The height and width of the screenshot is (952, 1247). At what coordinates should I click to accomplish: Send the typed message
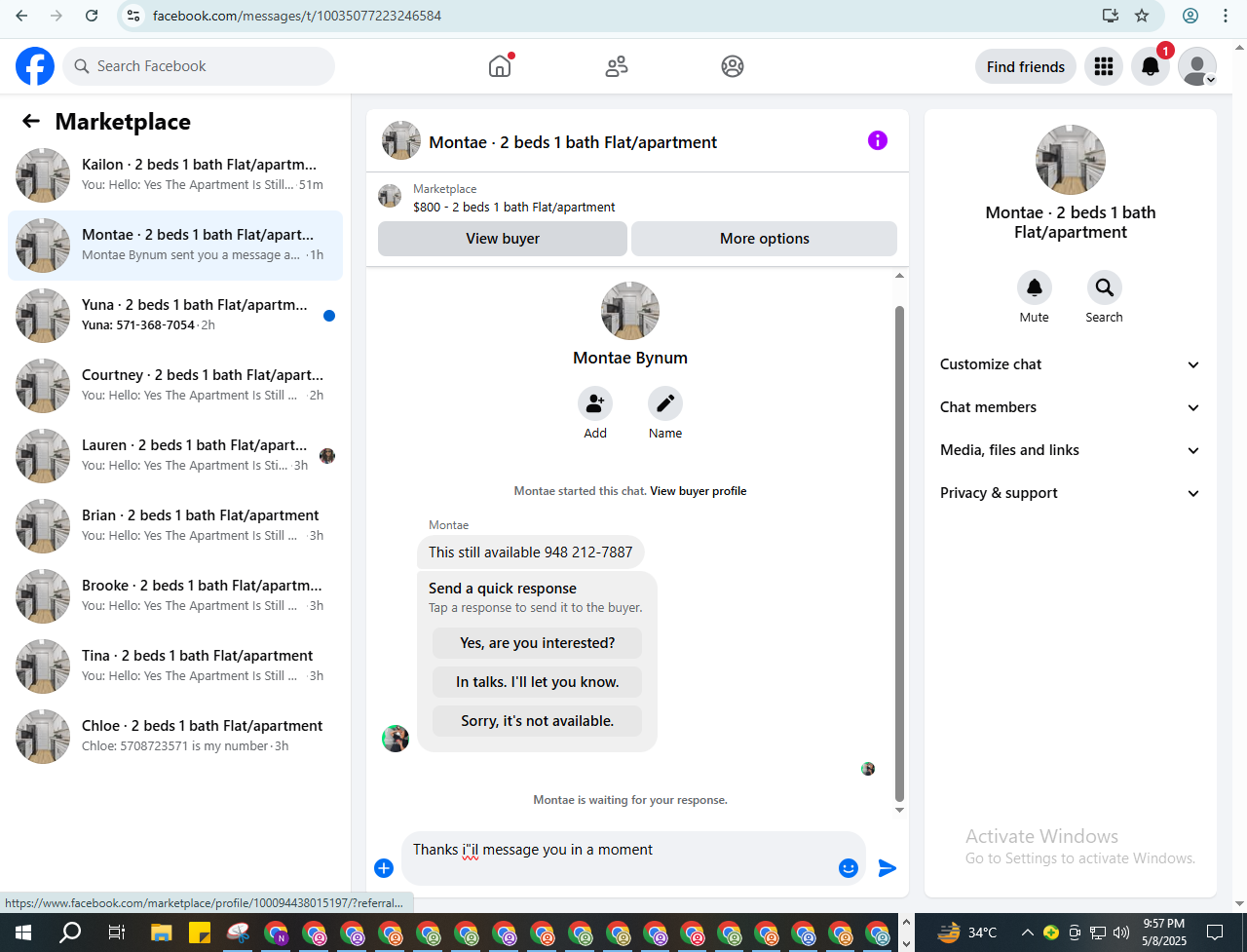tap(888, 868)
